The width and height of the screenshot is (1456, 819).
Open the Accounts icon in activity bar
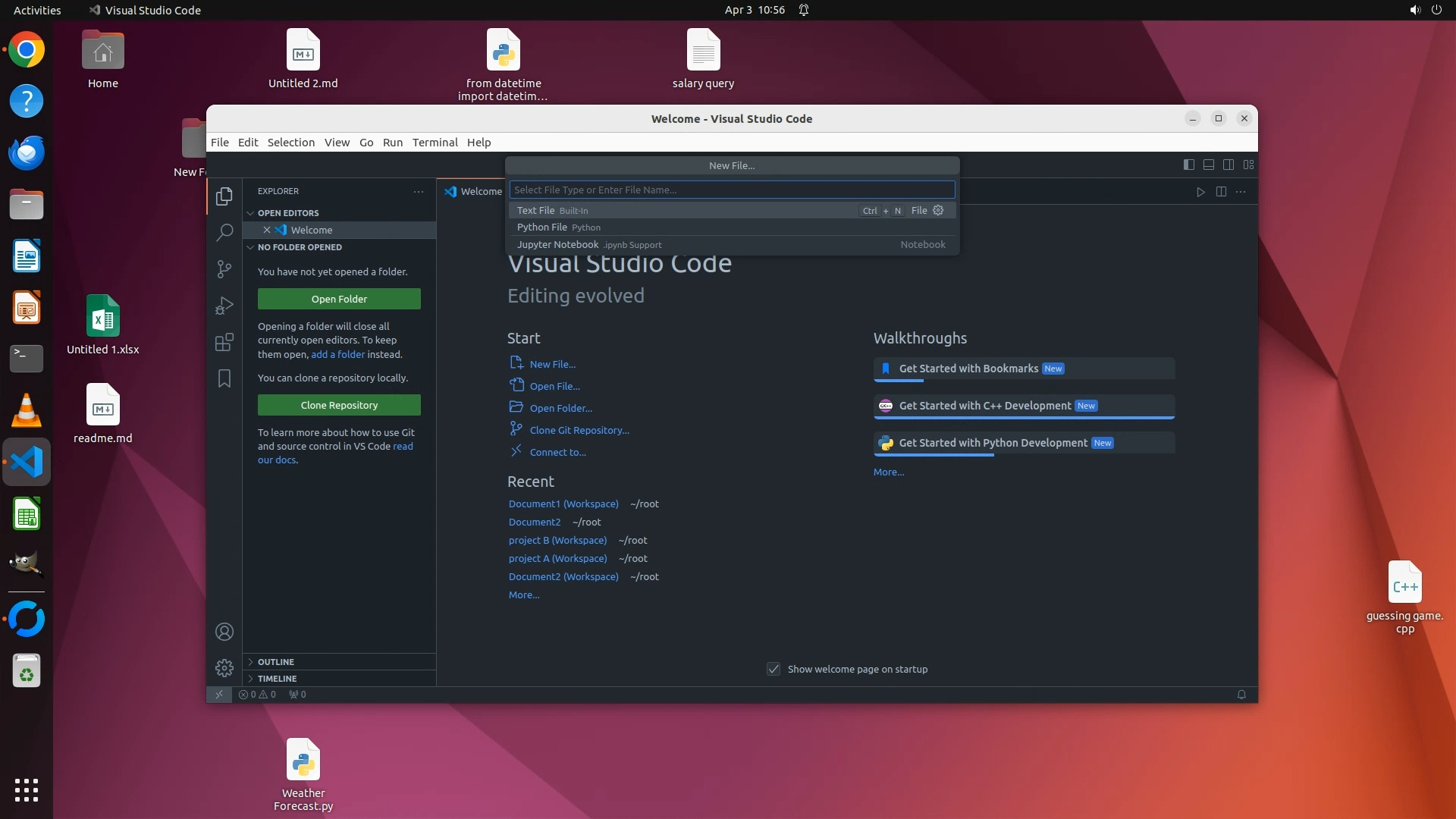[224, 632]
